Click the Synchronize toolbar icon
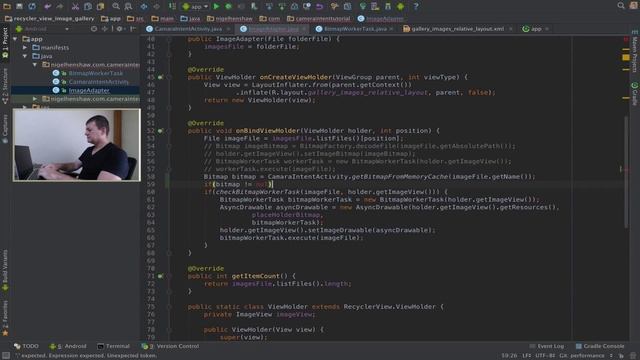Viewport: 640px width, 360px height. pos(32,6)
